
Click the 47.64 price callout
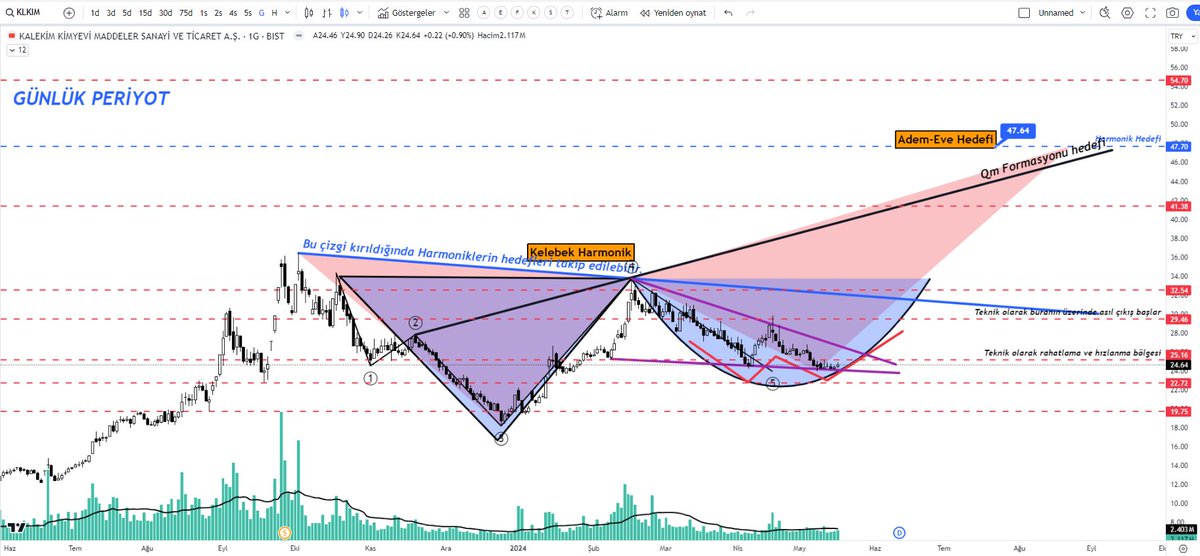1018,131
